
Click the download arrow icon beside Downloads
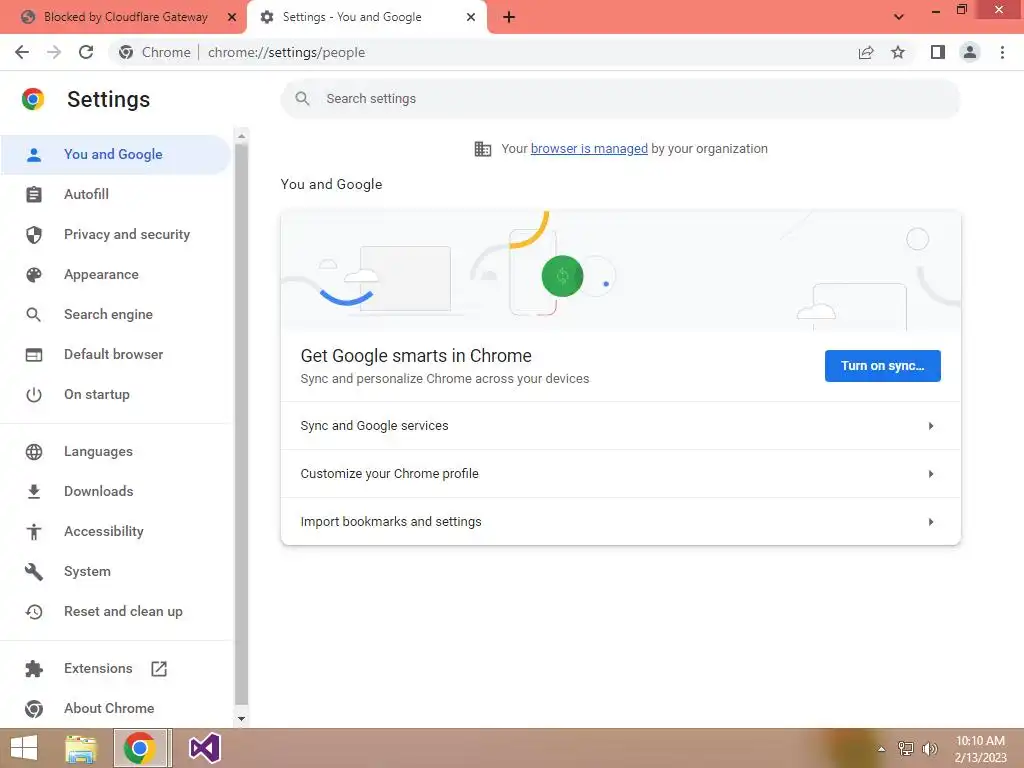point(34,492)
